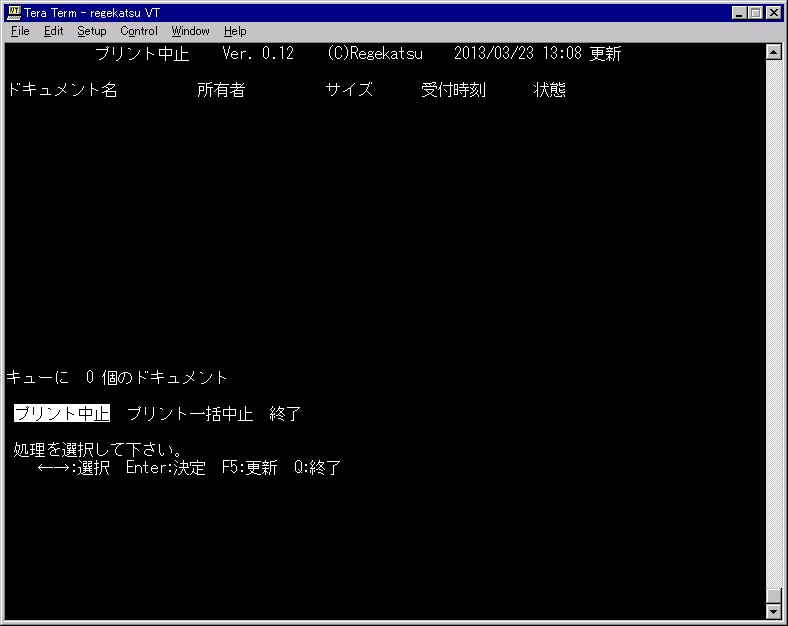Select the 終了 option in action row
The height and width of the screenshot is (626, 788).
tap(285, 413)
